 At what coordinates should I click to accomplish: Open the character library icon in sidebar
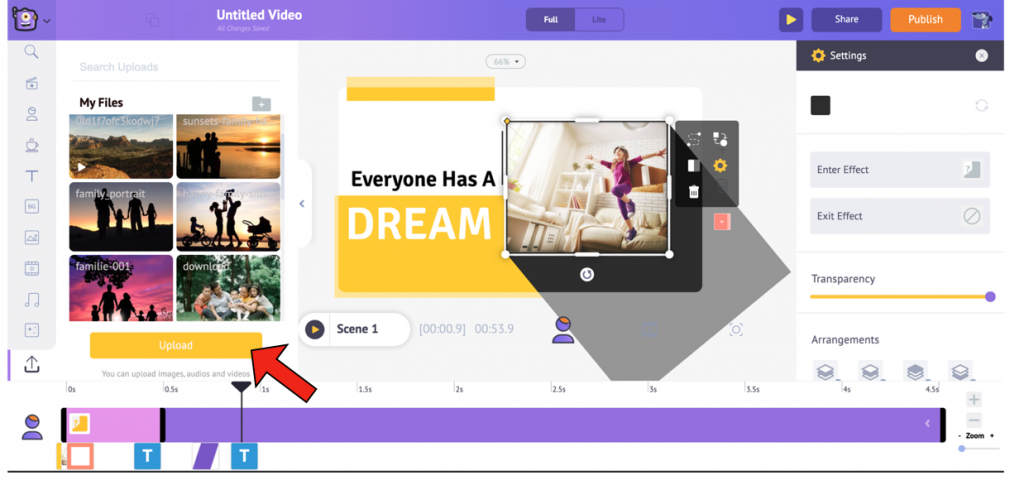coord(32,114)
